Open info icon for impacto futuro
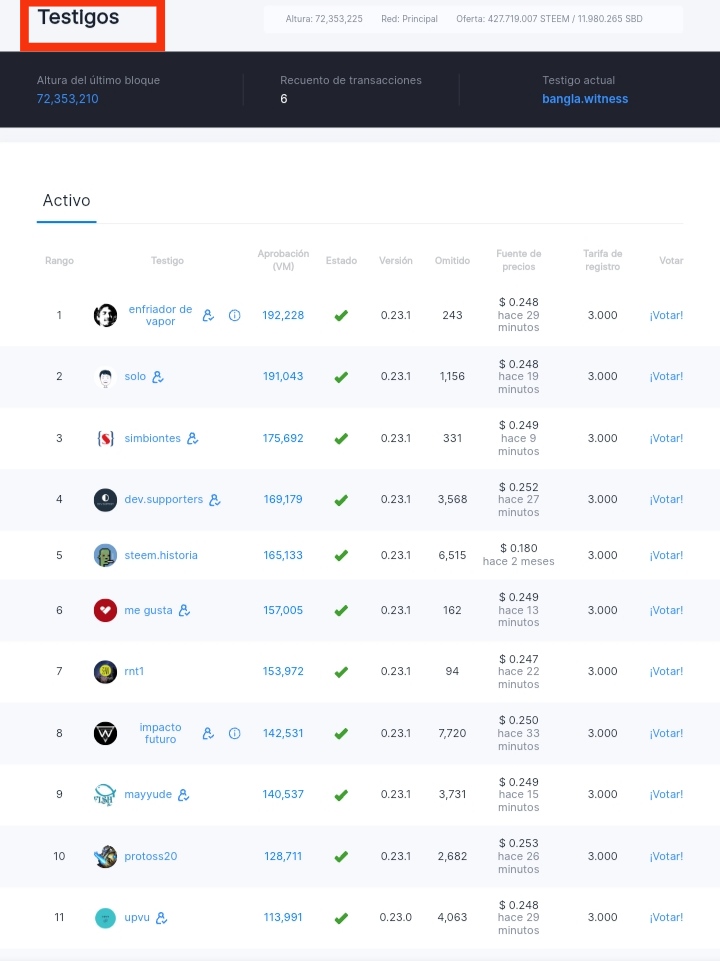720x961 pixels. 235,733
